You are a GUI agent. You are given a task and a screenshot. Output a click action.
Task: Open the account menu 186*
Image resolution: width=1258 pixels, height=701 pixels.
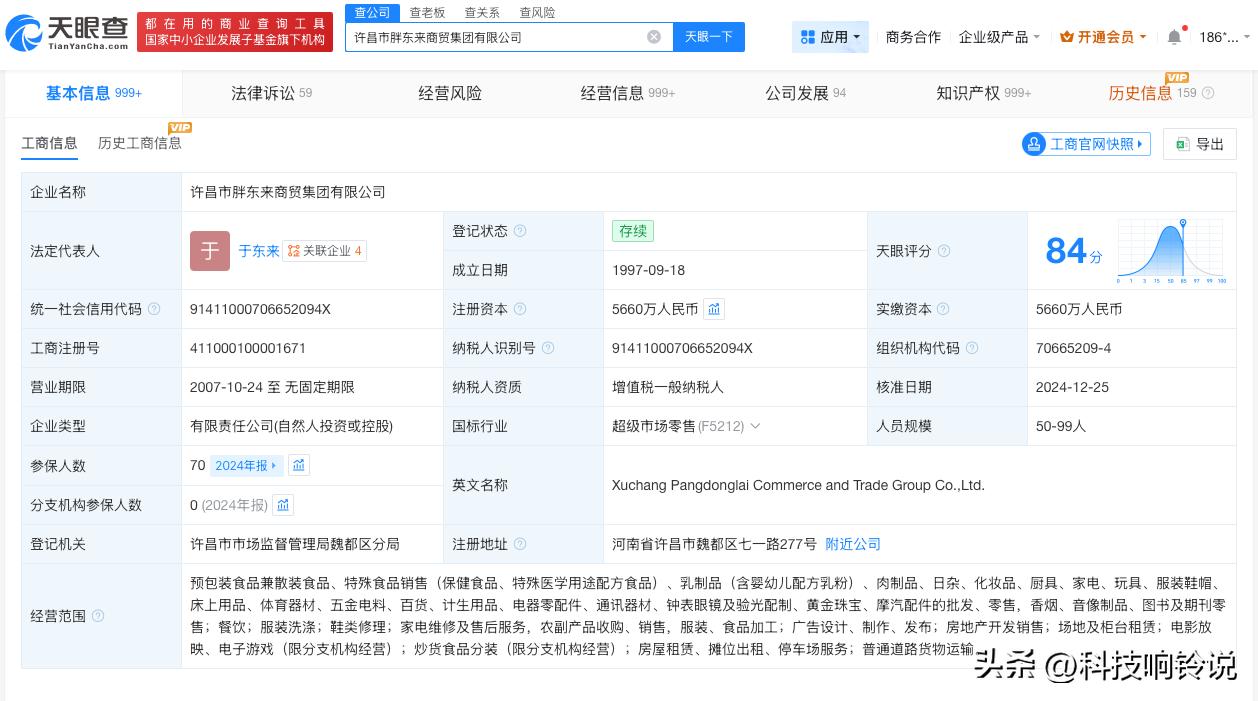(x=1224, y=37)
